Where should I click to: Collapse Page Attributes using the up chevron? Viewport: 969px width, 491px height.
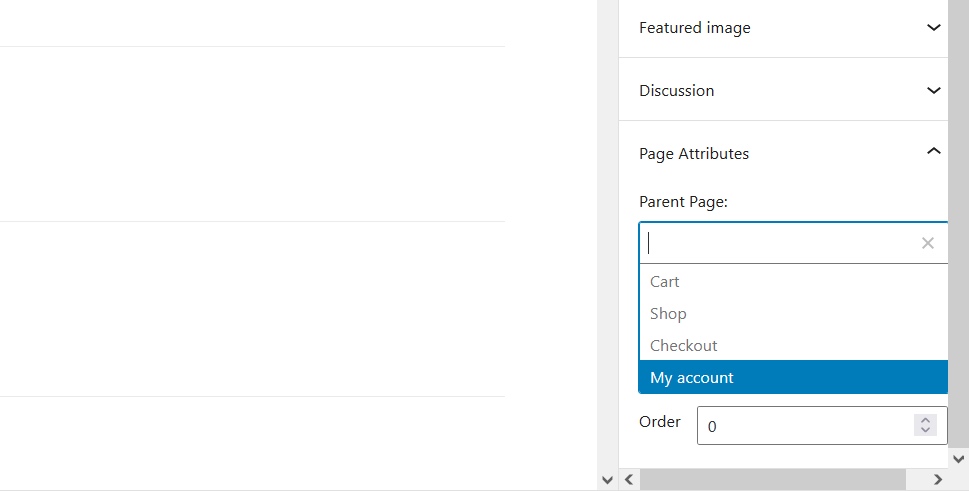(934, 151)
